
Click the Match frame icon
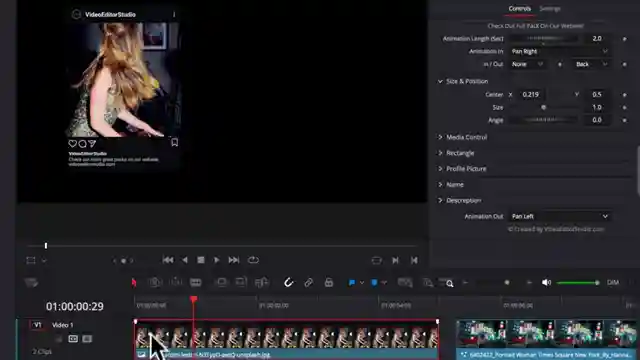click(x=376, y=260)
